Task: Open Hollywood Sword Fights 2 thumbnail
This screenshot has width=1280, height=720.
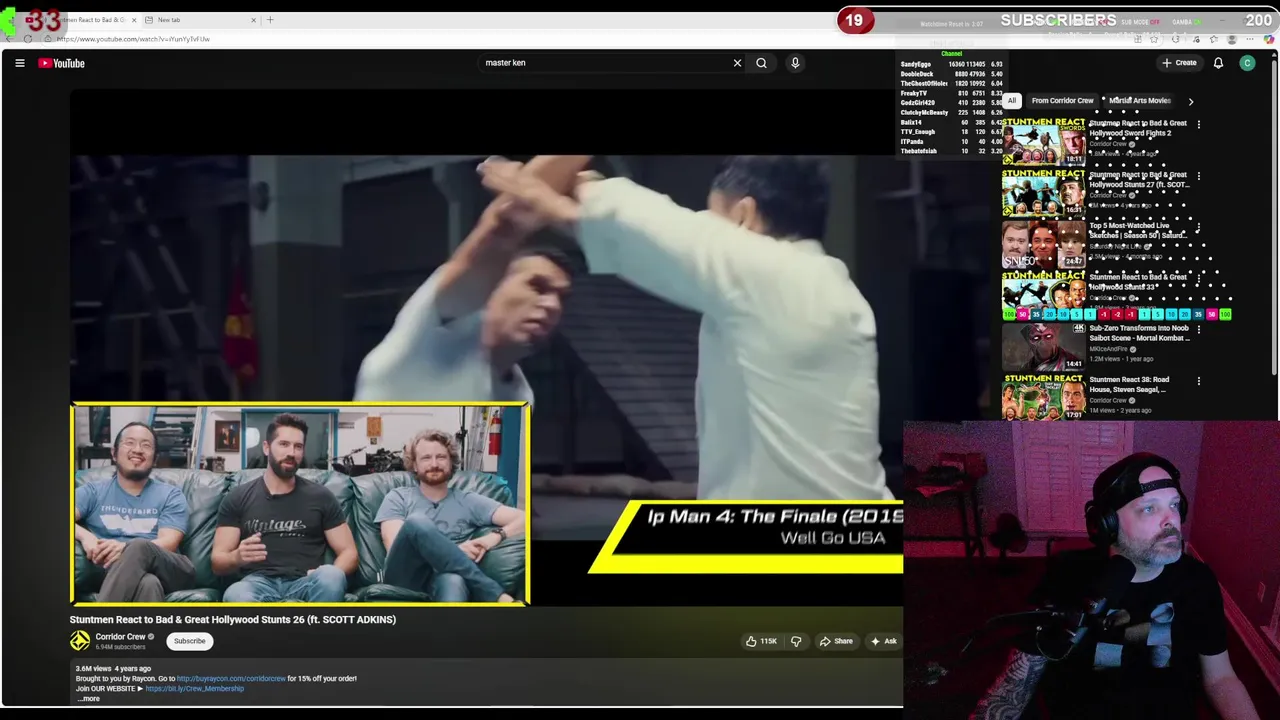Action: pos(1044,141)
